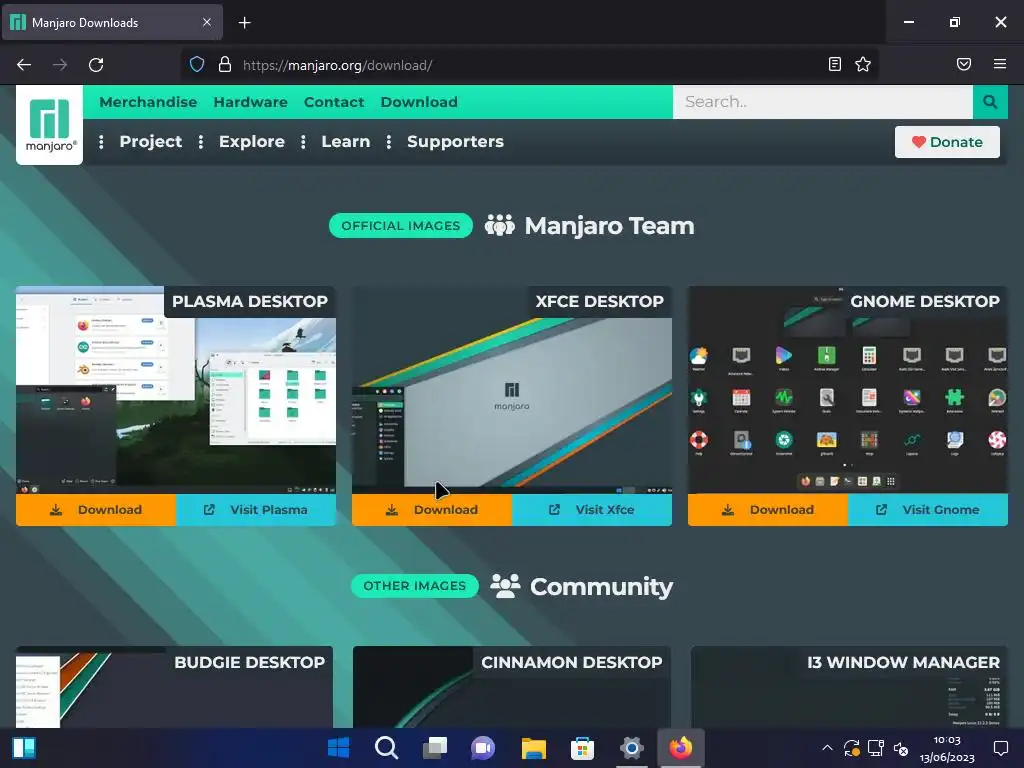Download the Xfce Desktop image
Image resolution: width=1024 pixels, height=768 pixels.
tap(432, 510)
